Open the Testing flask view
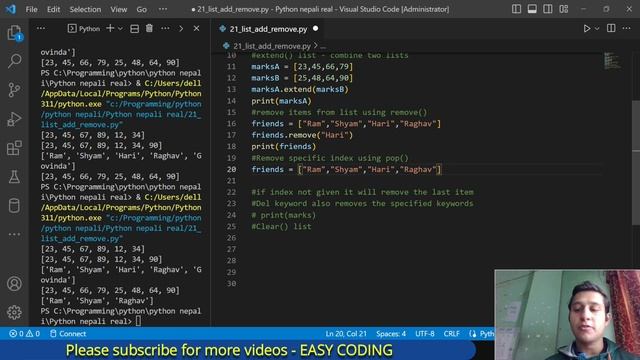The width and height of the screenshot is (640, 360). [x=14, y=177]
